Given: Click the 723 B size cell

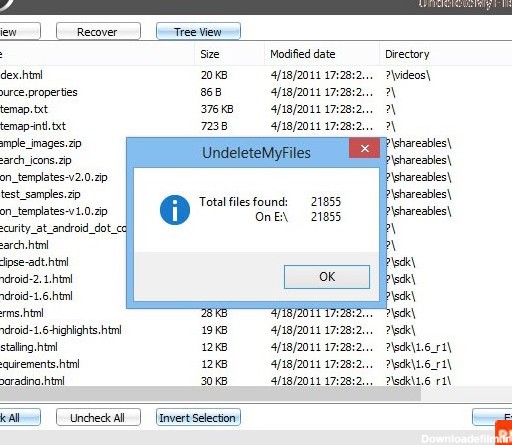Looking at the screenshot, I should tap(214, 126).
